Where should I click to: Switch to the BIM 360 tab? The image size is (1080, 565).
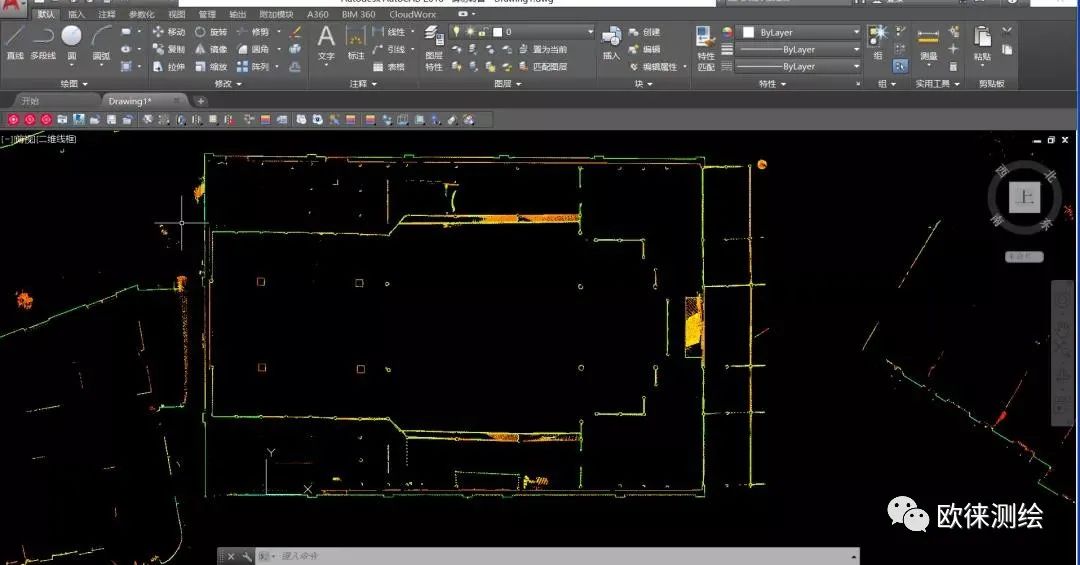[x=359, y=14]
